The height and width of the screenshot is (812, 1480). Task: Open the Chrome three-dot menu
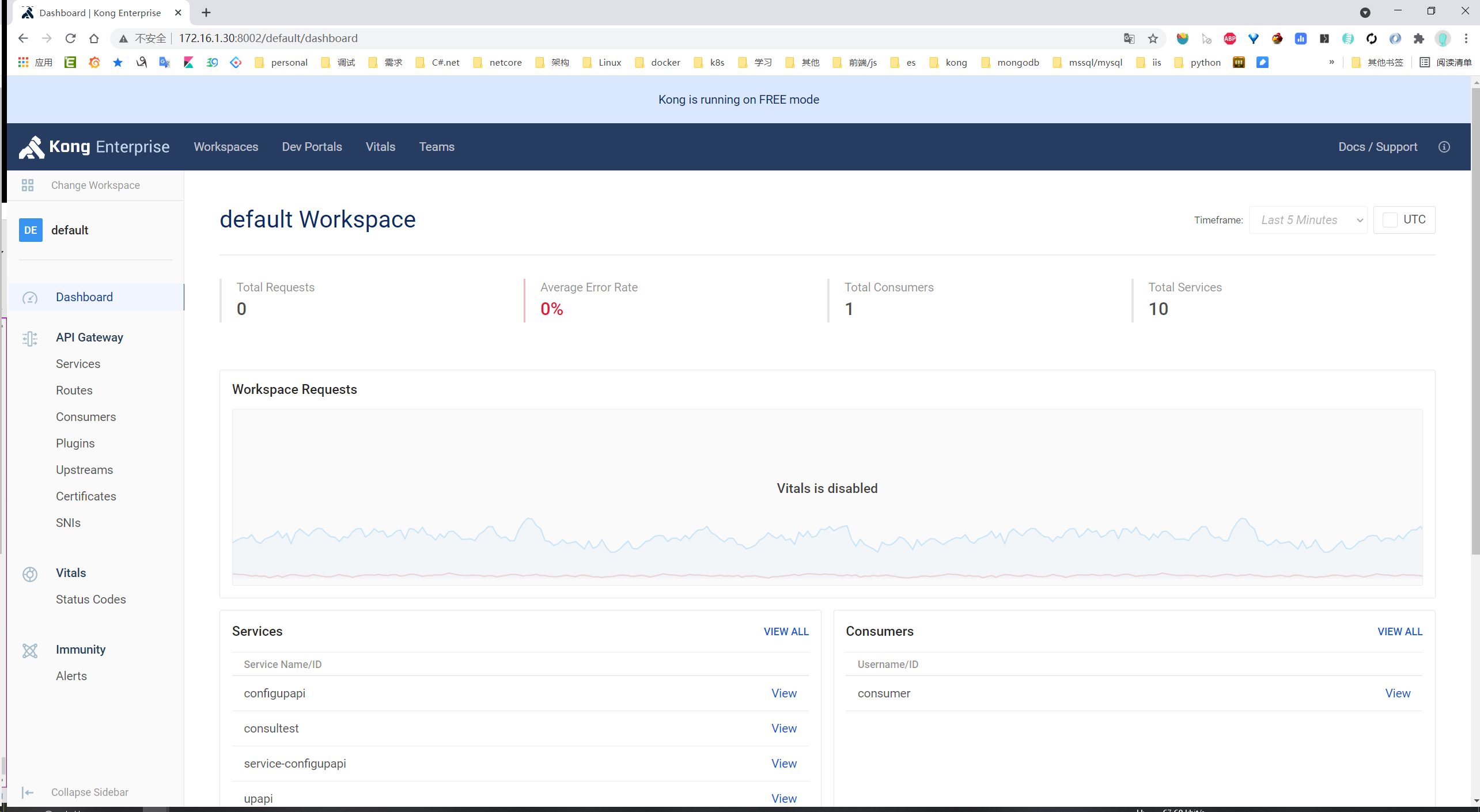pos(1466,38)
